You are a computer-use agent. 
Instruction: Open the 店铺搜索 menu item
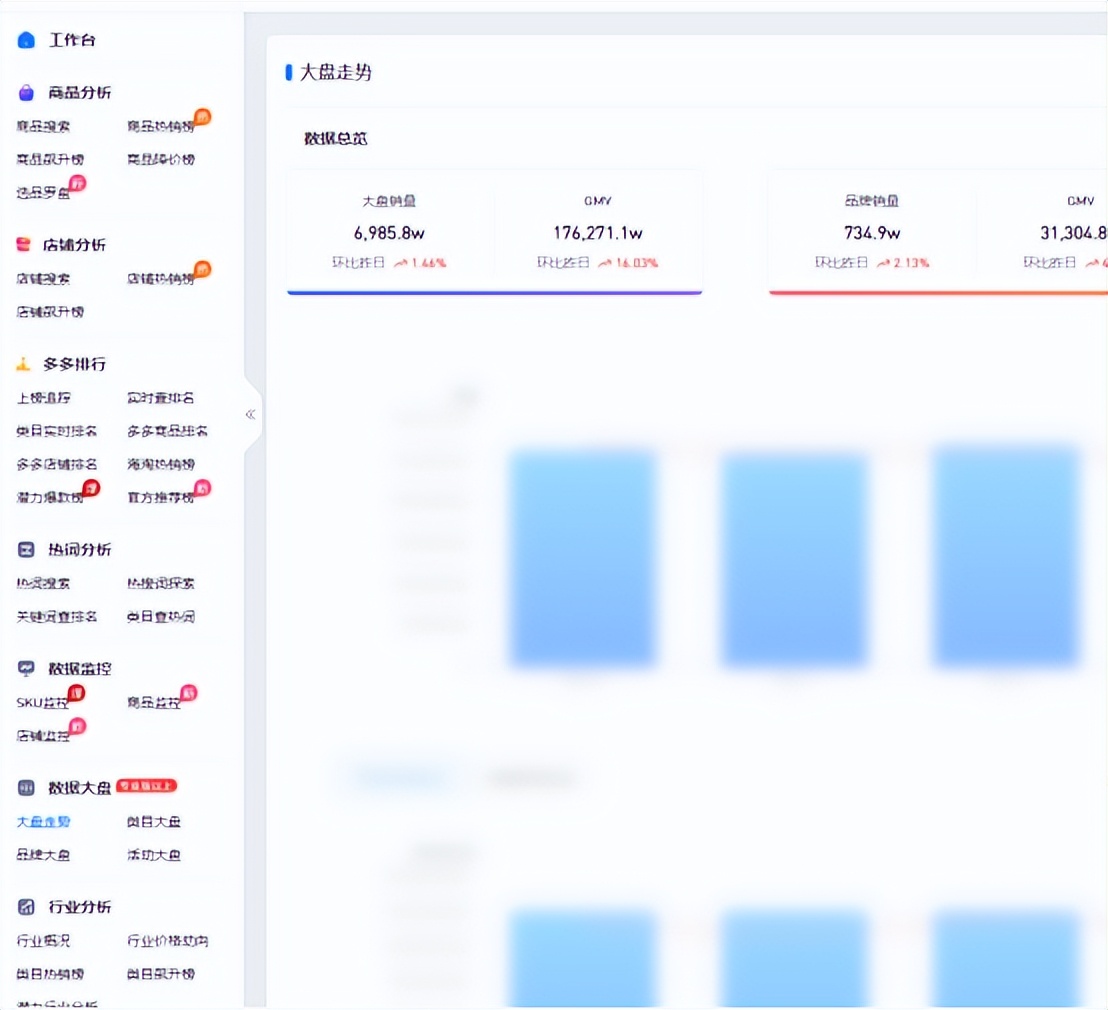[43, 279]
